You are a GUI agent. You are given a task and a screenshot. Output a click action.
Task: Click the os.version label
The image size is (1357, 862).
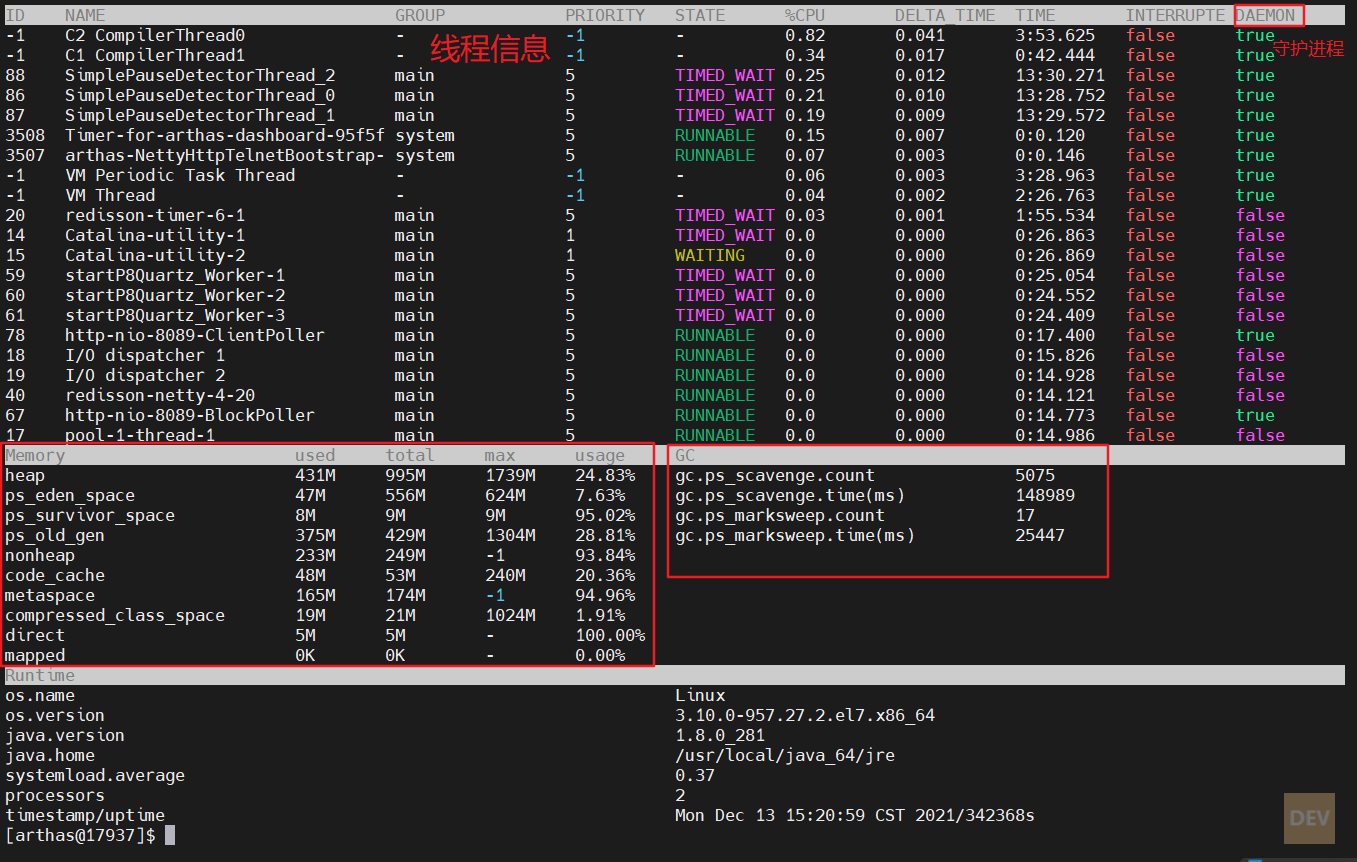(x=55, y=715)
